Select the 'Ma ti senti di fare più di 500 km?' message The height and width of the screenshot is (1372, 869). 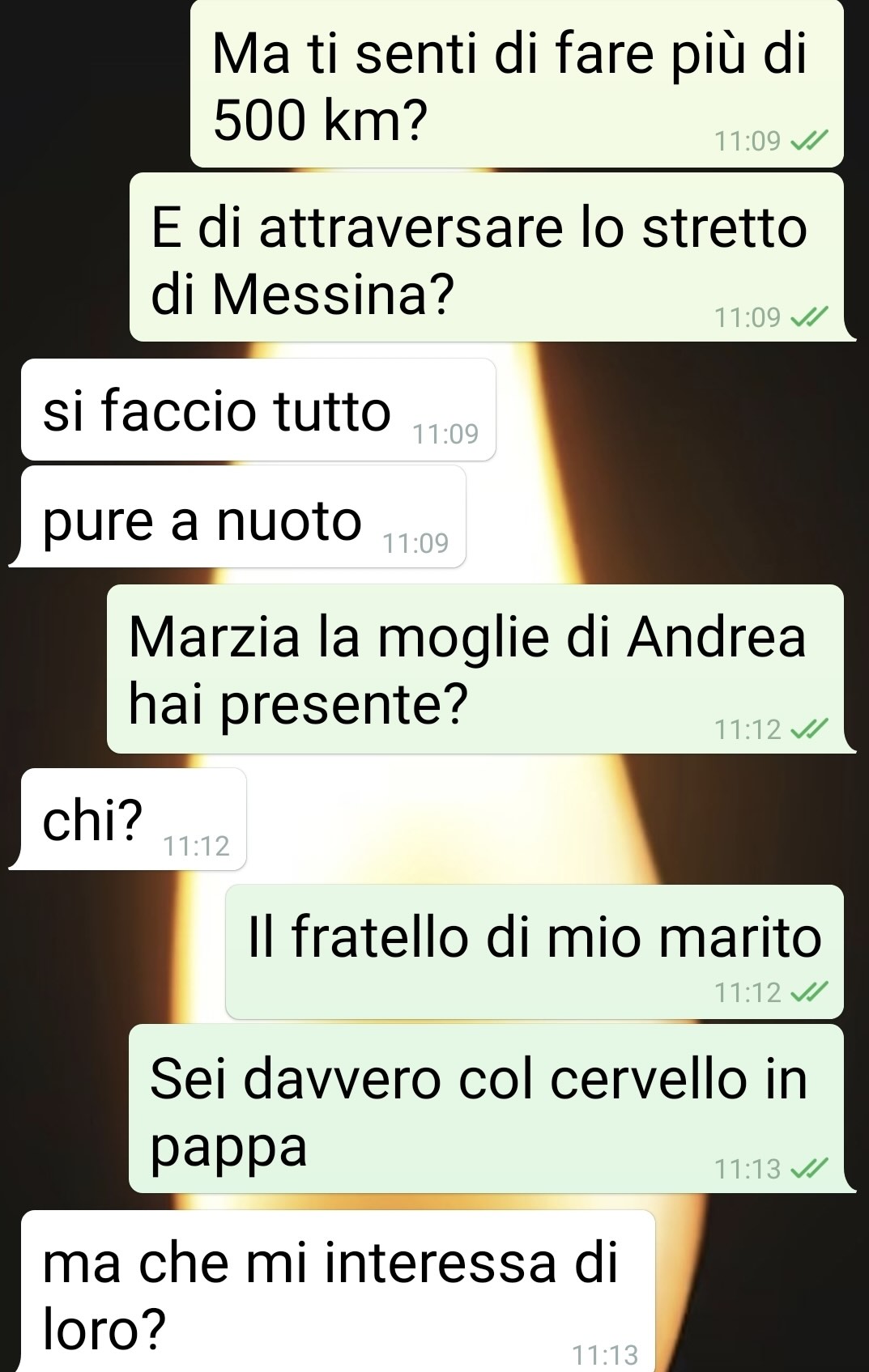(x=517, y=83)
